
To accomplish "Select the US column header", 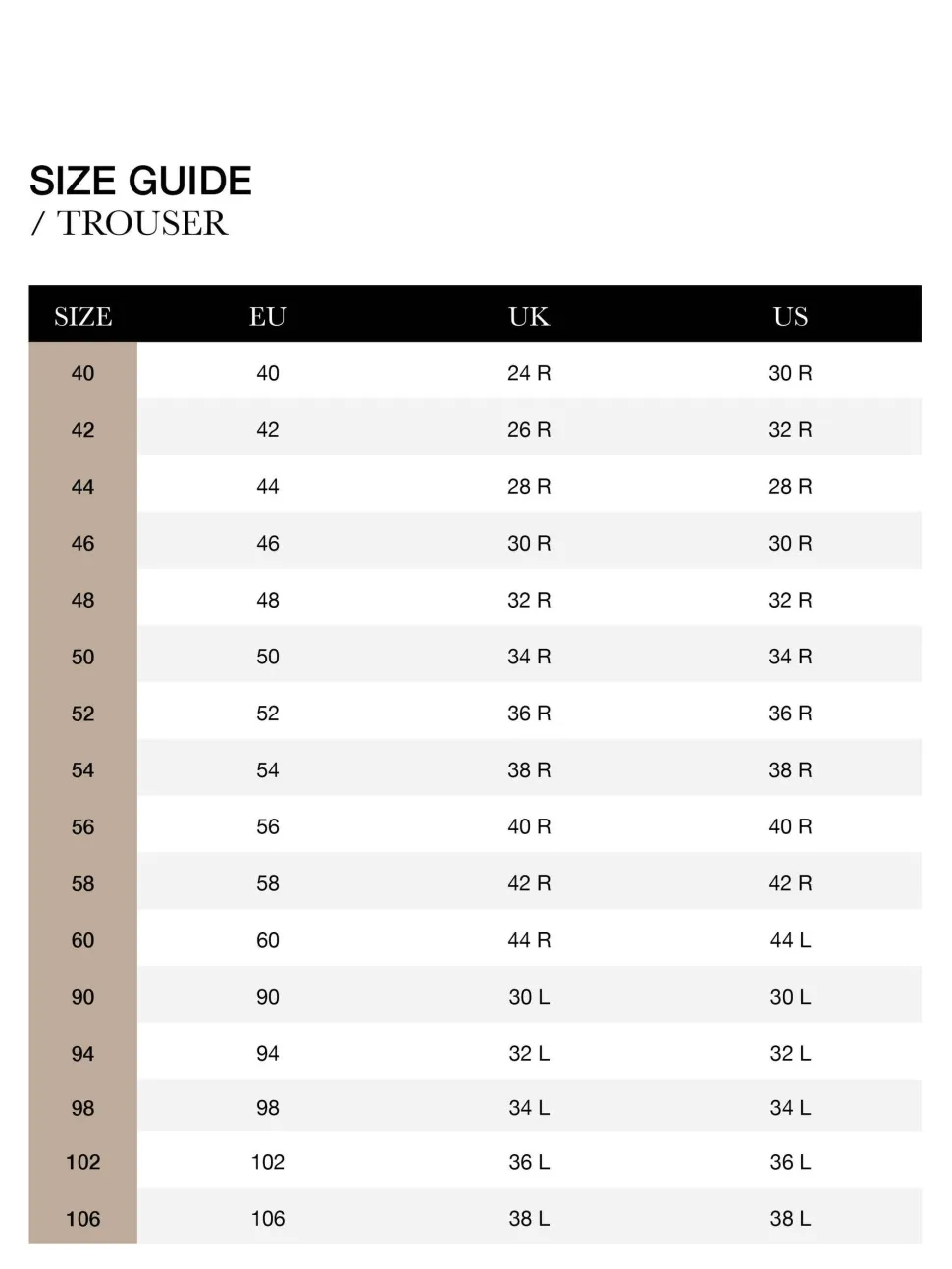I will (790, 316).
